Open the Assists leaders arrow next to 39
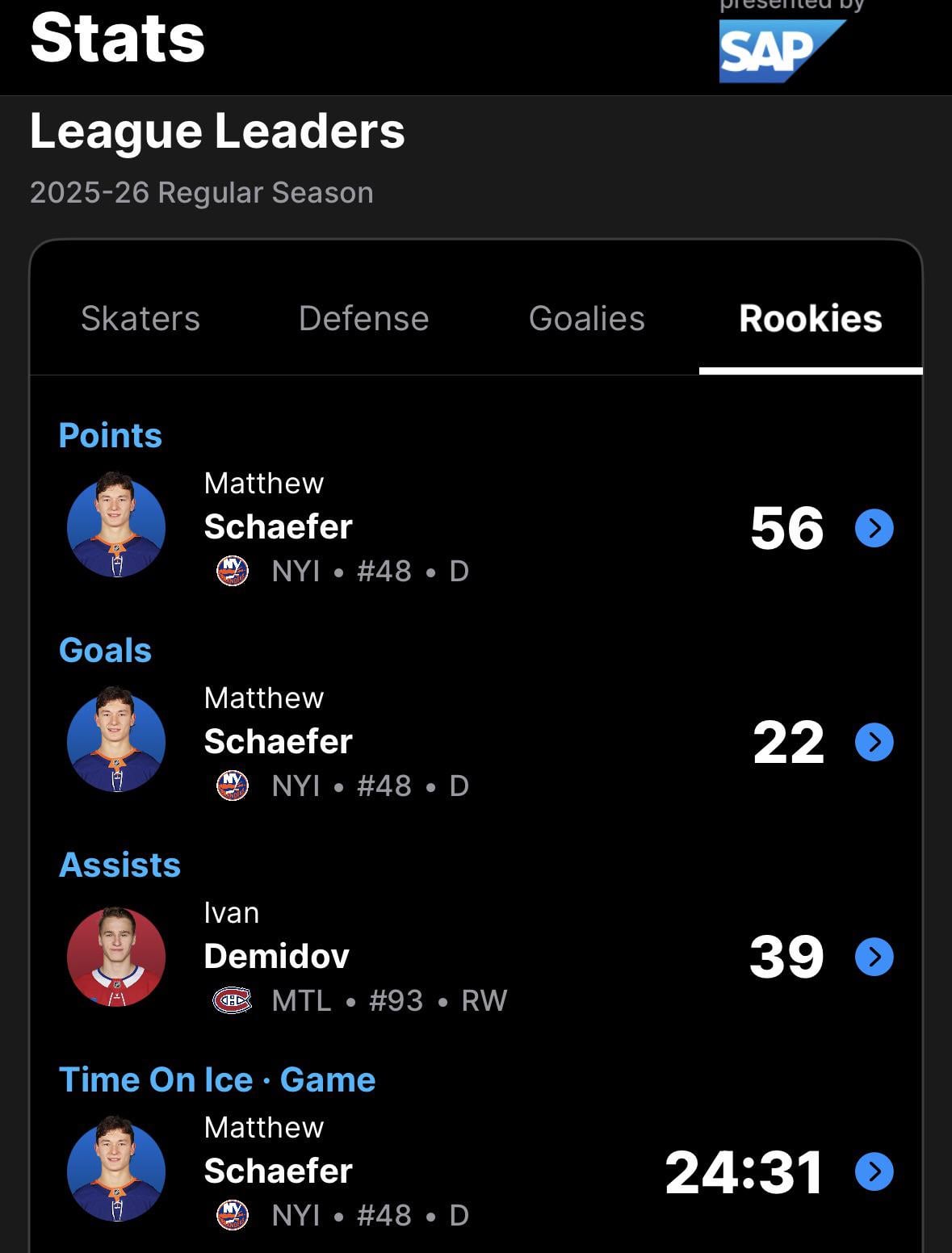Screen dimensions: 952x1253 [874, 957]
